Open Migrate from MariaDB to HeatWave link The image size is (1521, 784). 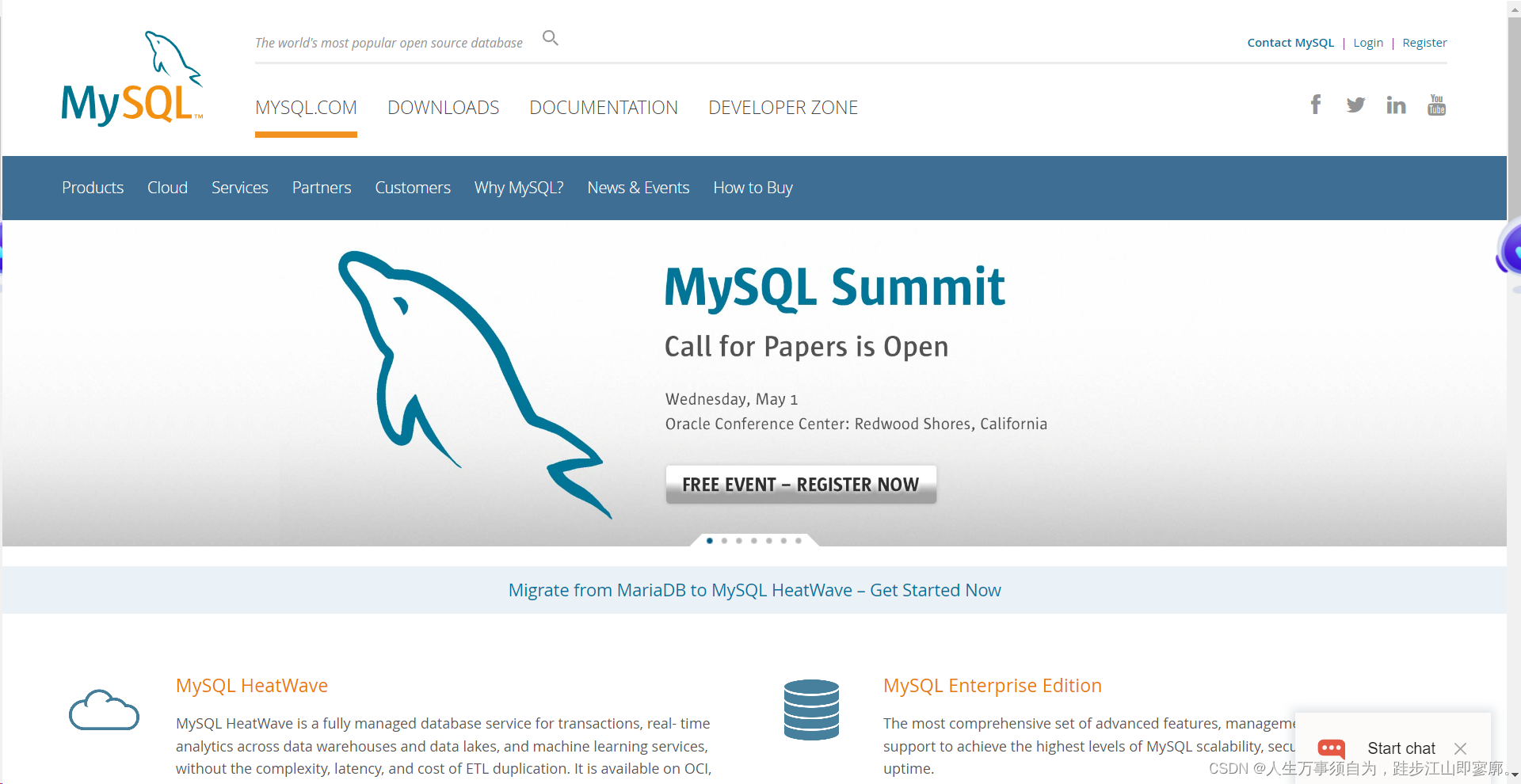[754, 590]
